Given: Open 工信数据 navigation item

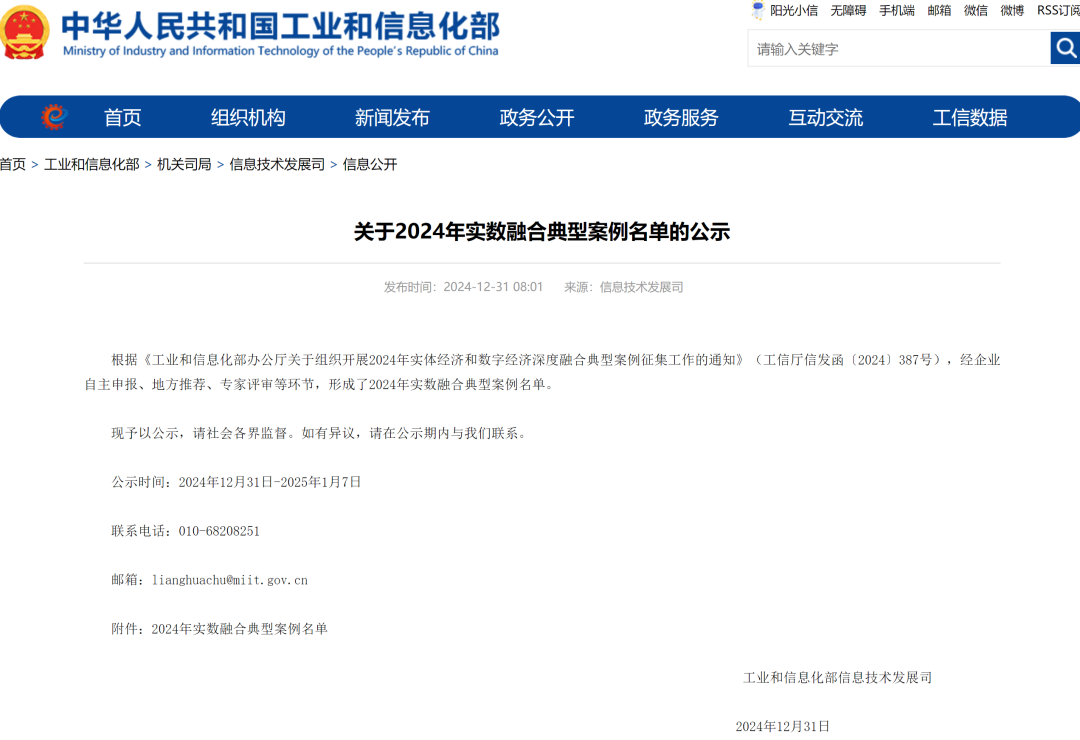Looking at the screenshot, I should 970,117.
